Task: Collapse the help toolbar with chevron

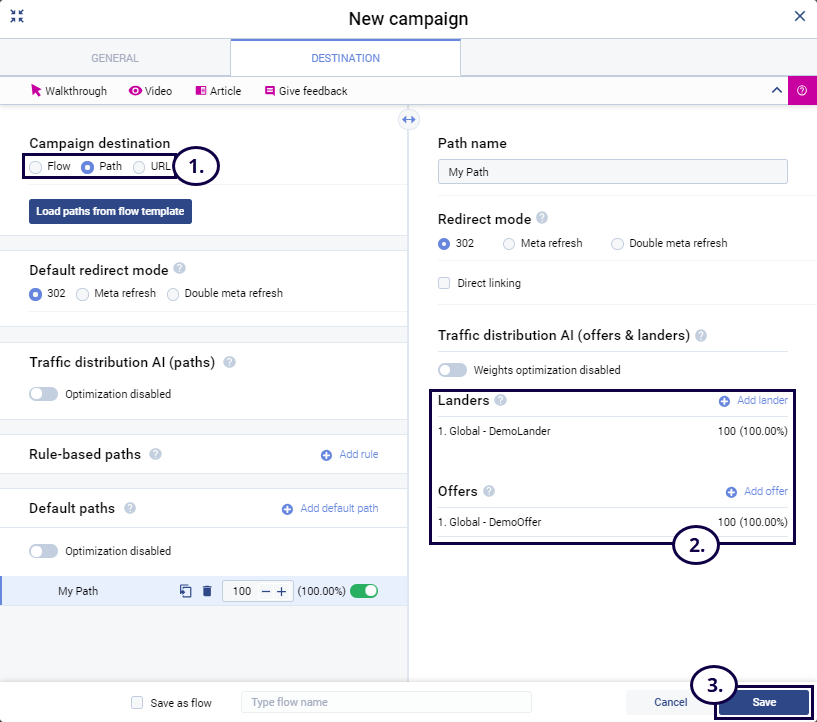Action: pyautogui.click(x=775, y=90)
